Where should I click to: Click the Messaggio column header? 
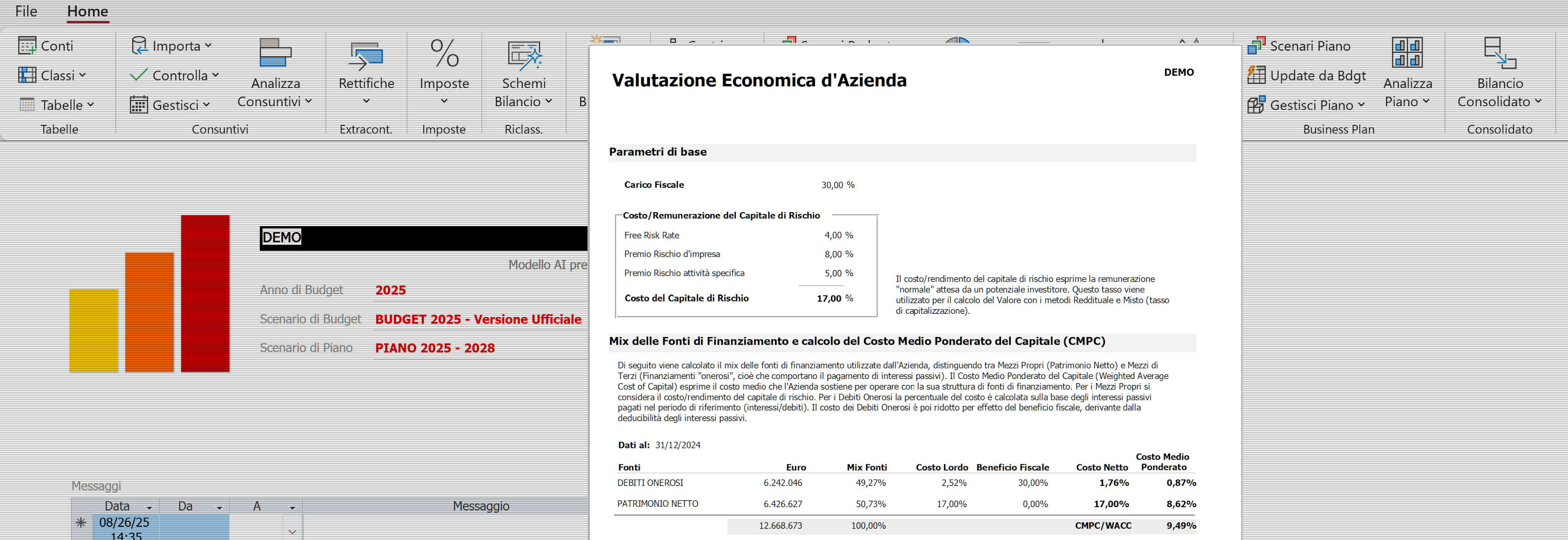tap(481, 506)
